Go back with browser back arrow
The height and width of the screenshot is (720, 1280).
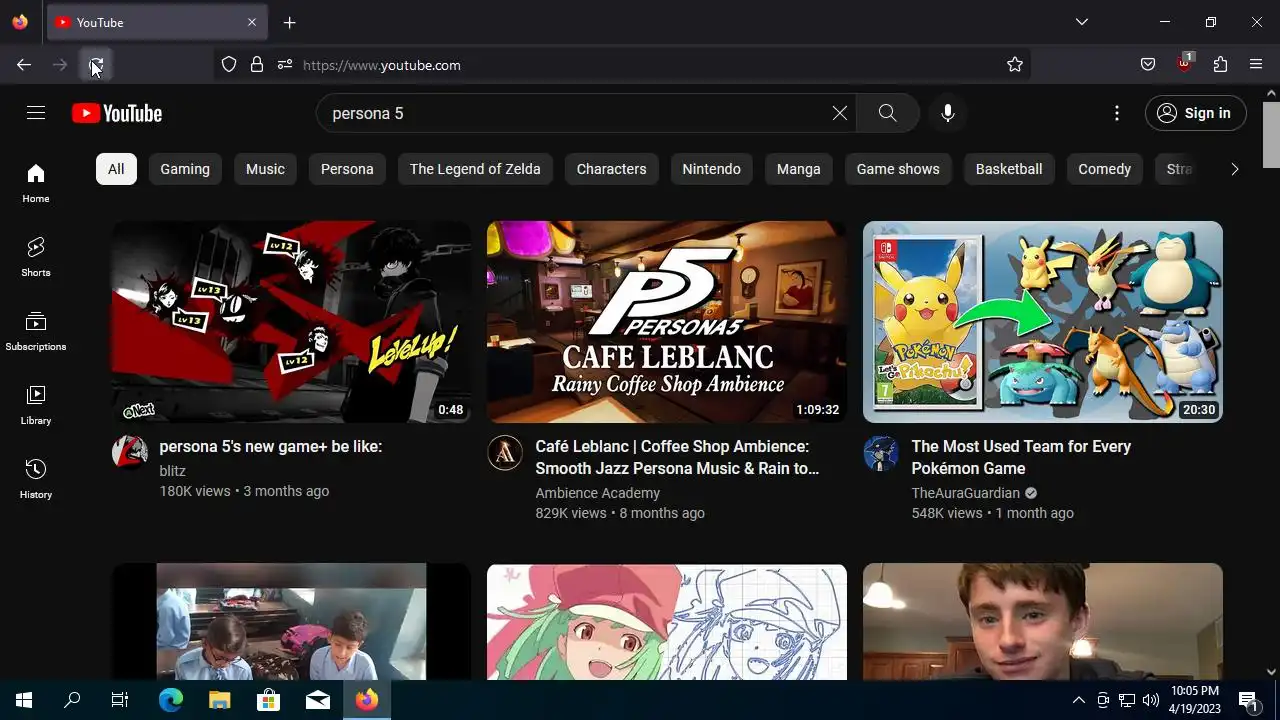tap(24, 65)
